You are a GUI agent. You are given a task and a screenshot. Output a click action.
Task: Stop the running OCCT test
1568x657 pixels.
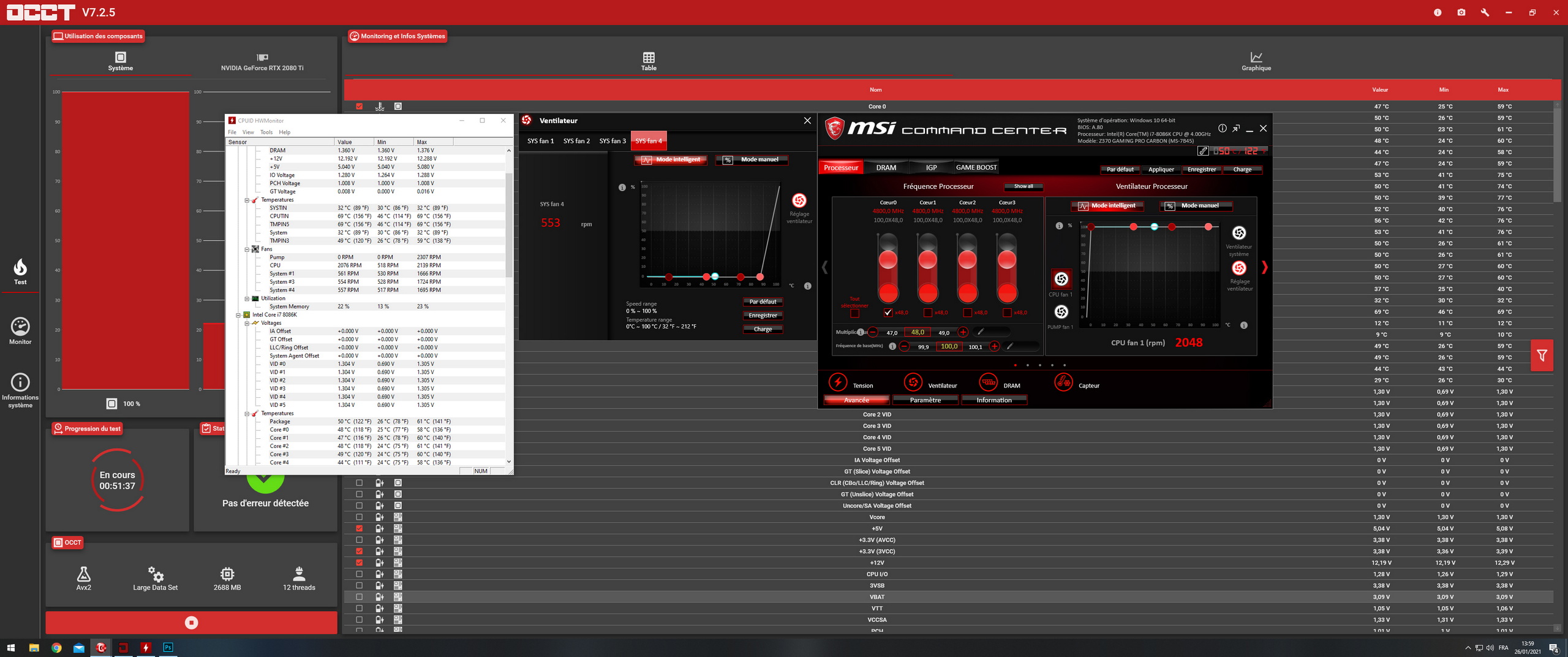pos(191,623)
